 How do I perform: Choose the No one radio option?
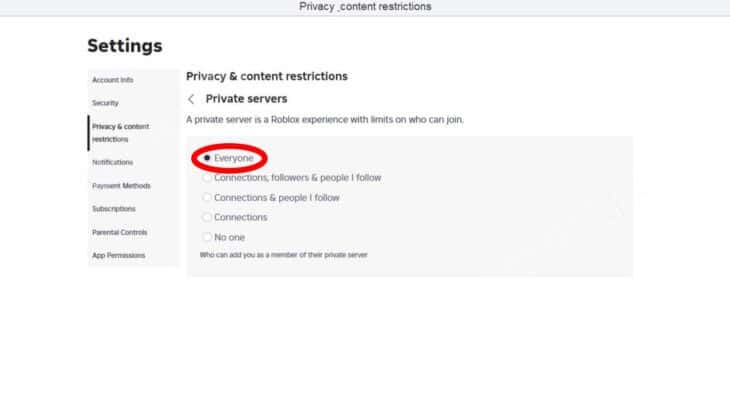coord(207,237)
